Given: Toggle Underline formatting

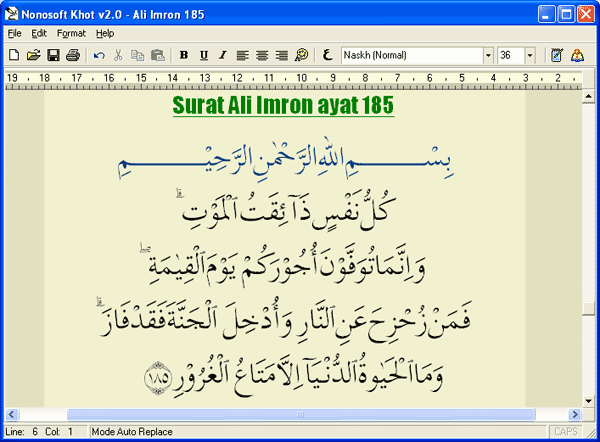Looking at the screenshot, I should tap(203, 55).
